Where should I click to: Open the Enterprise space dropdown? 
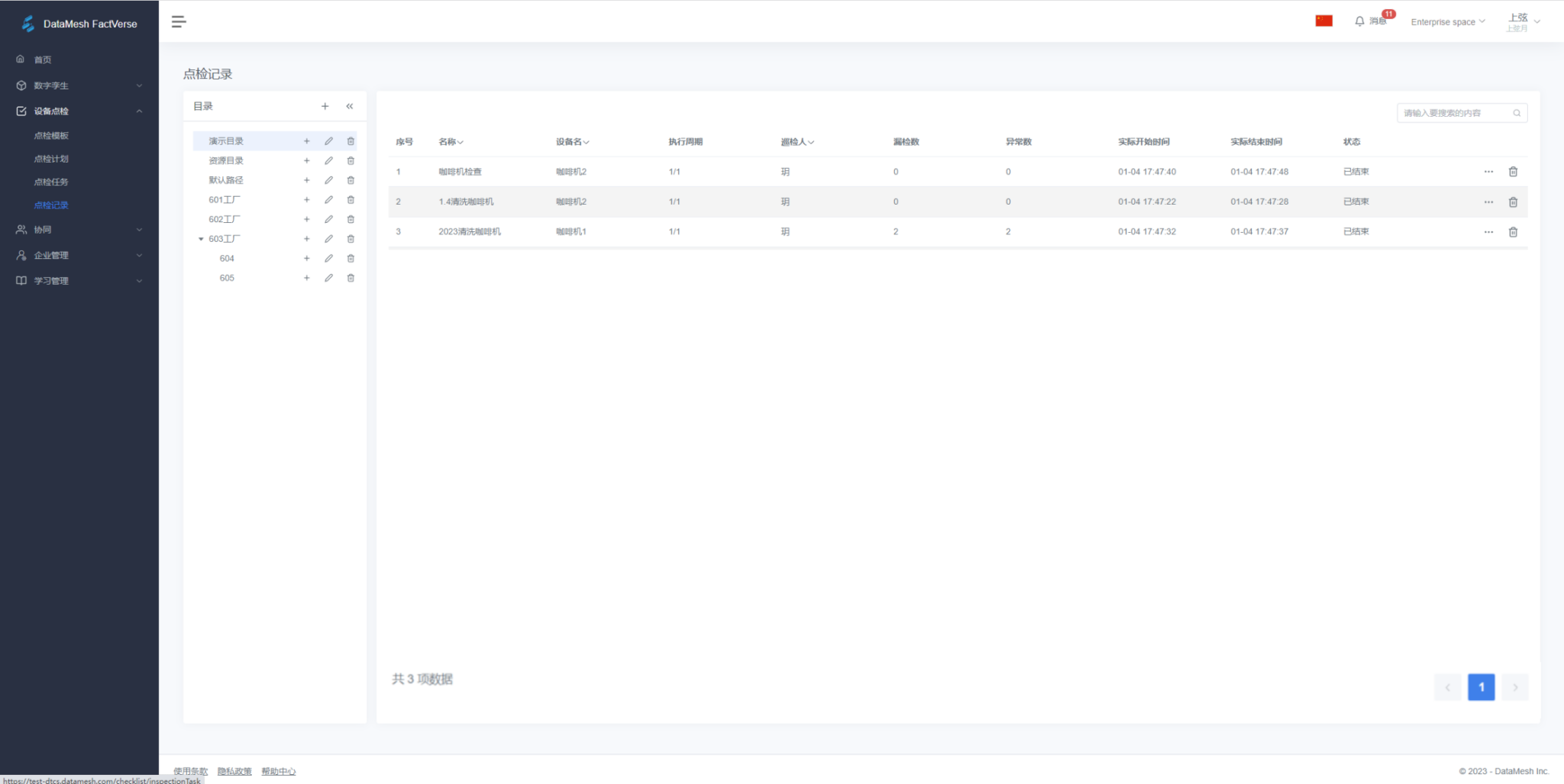(x=1447, y=22)
